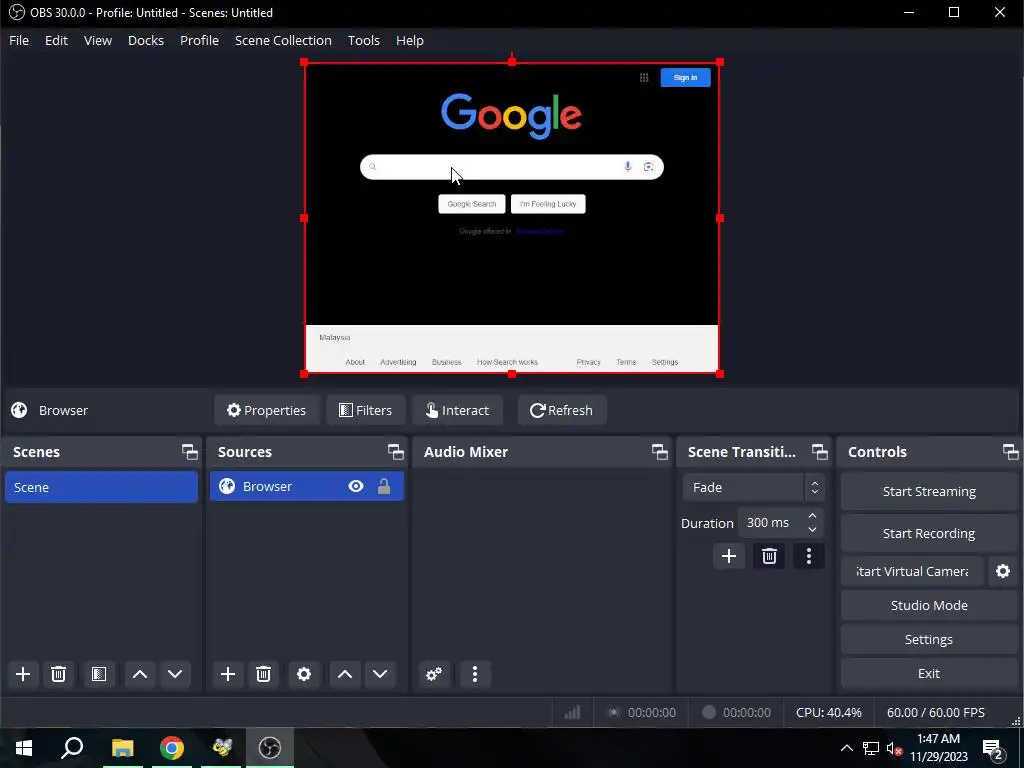Decrease transition duration with down arrow
The width and height of the screenshot is (1024, 768).
[x=812, y=530]
